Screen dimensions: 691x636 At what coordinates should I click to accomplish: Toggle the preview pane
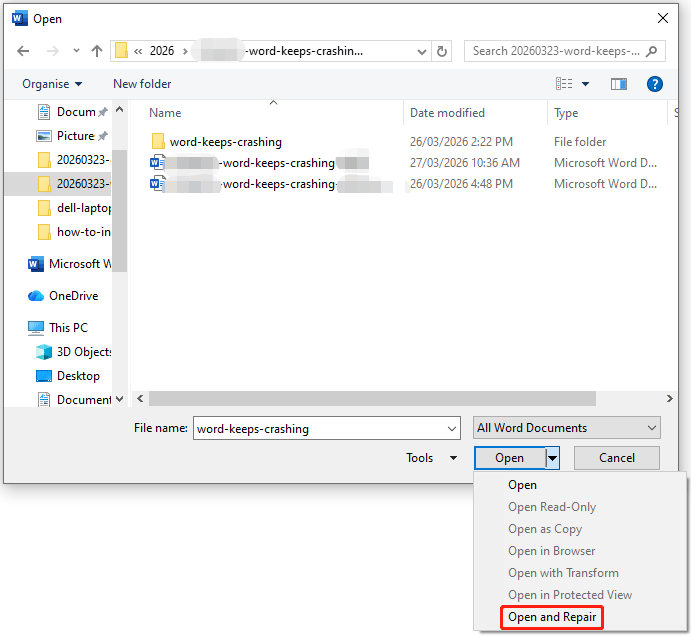tap(619, 84)
